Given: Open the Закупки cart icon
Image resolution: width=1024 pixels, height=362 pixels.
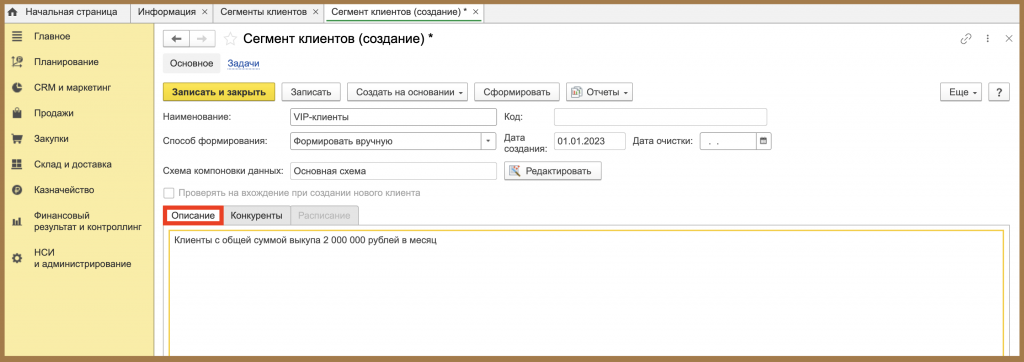Looking at the screenshot, I should point(17,139).
